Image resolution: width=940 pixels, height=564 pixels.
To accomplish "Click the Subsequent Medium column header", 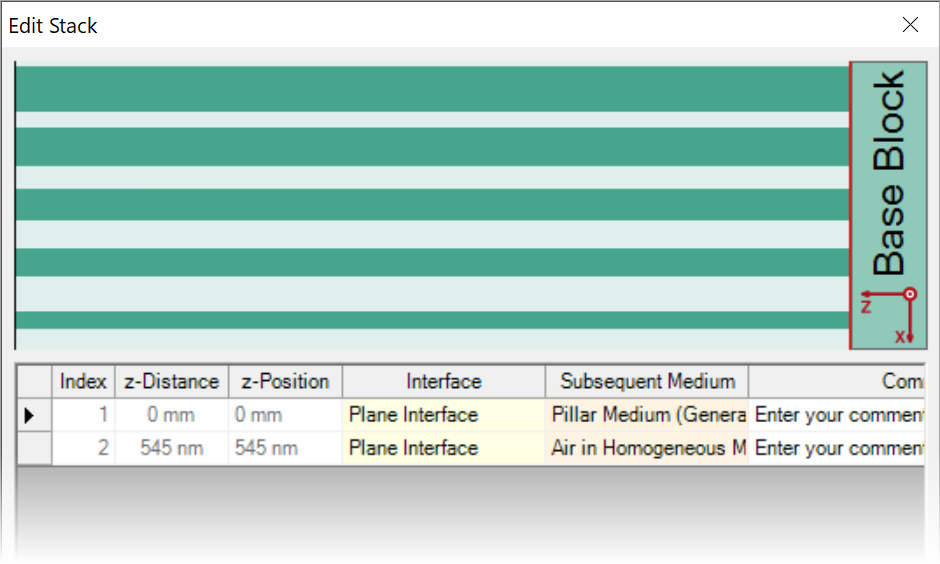I will click(647, 381).
